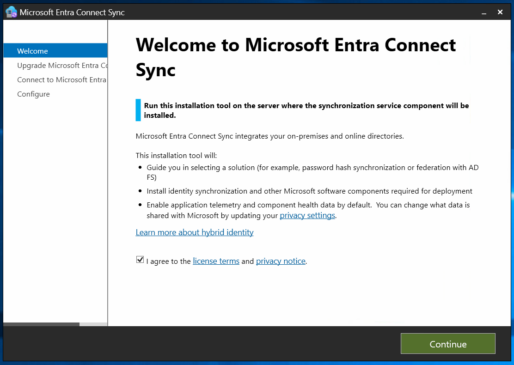Click the Continue button
Viewport: 514px width, 365px height.
tap(448, 344)
